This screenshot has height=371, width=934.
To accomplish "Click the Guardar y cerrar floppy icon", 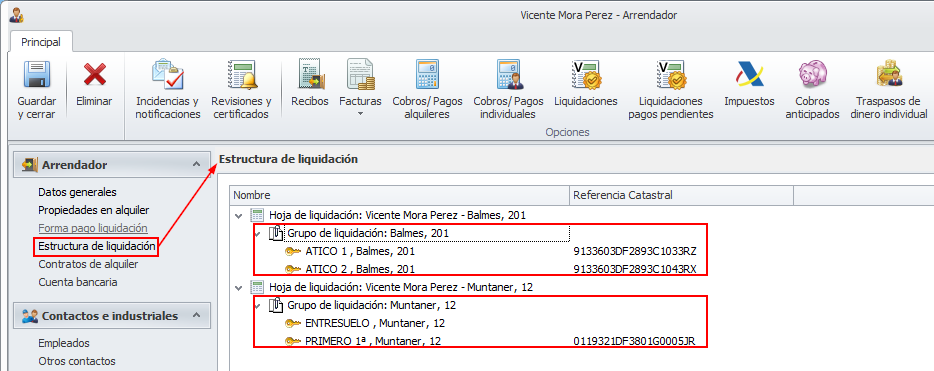I will coord(36,74).
